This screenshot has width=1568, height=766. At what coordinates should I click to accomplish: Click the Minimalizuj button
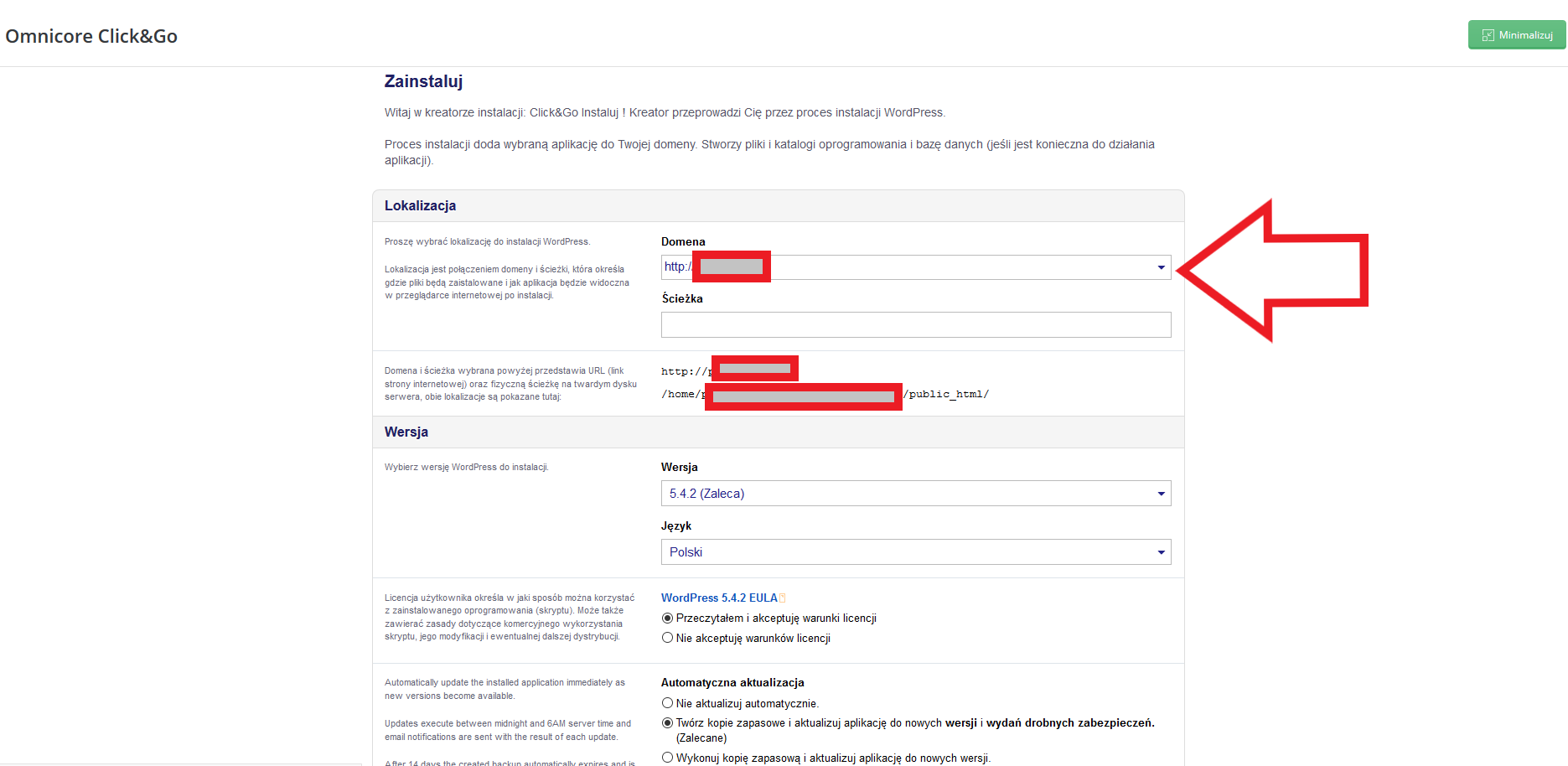(x=1516, y=35)
